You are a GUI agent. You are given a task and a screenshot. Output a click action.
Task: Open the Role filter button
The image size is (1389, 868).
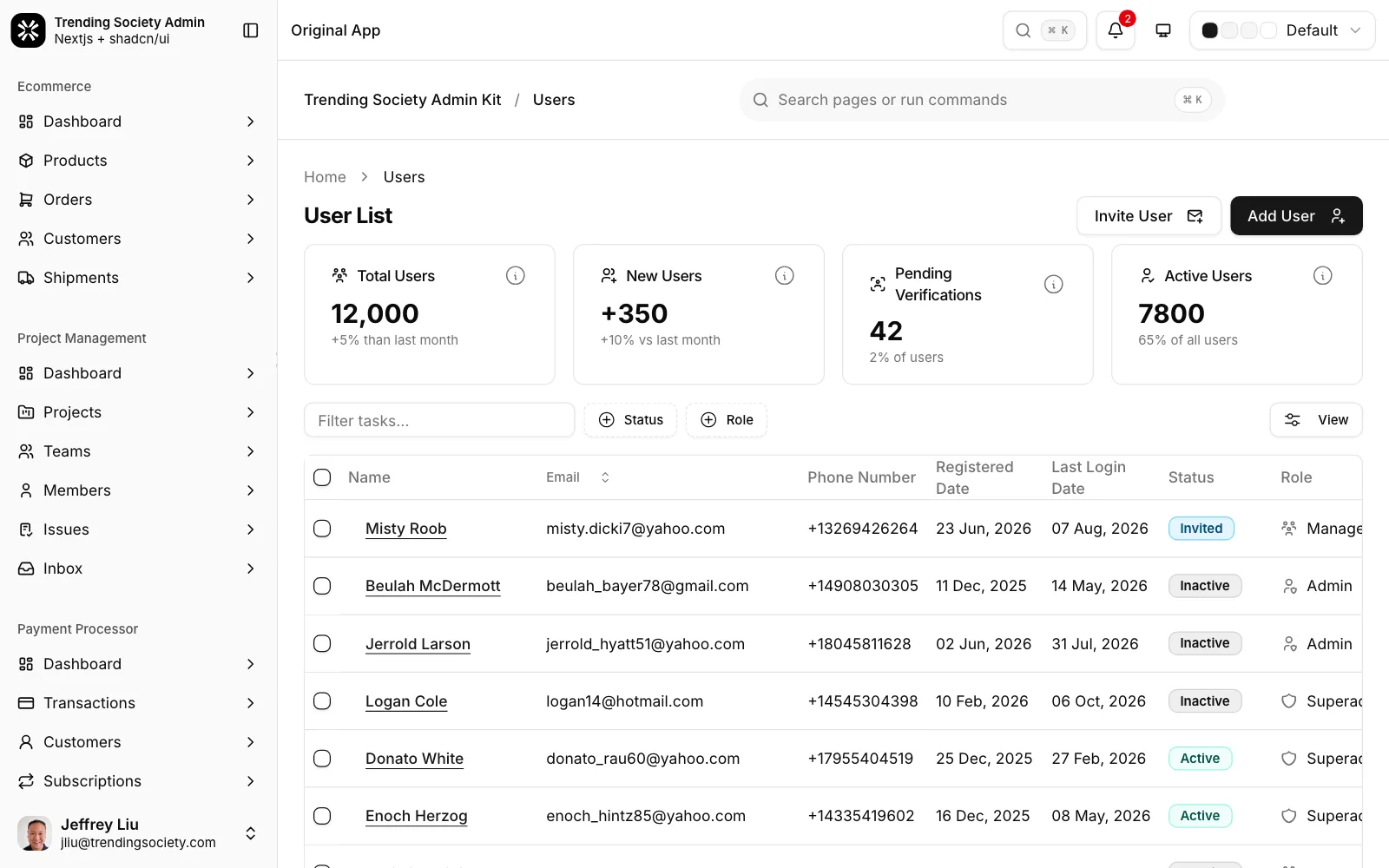727,420
